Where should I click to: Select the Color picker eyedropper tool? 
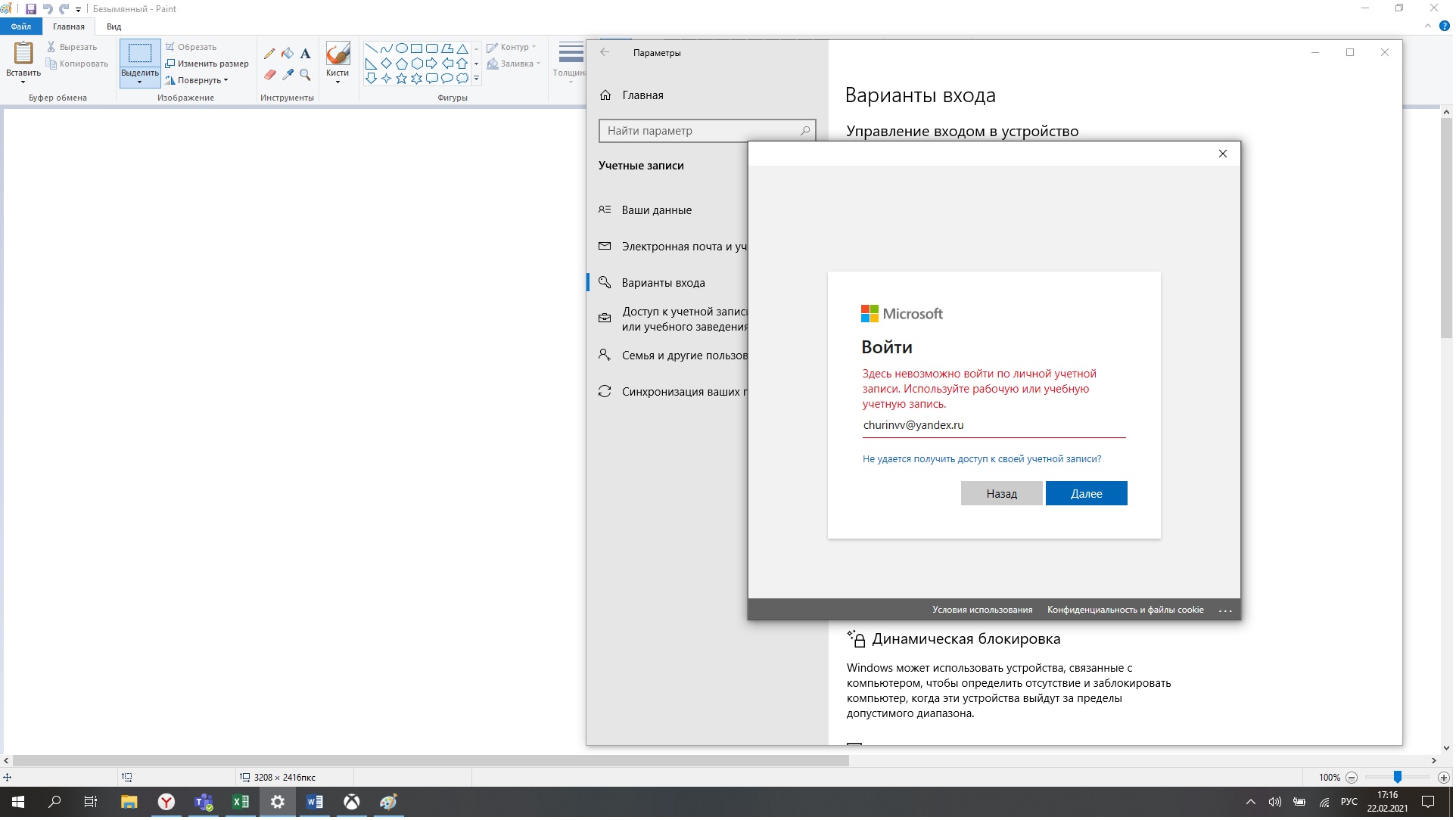point(288,75)
